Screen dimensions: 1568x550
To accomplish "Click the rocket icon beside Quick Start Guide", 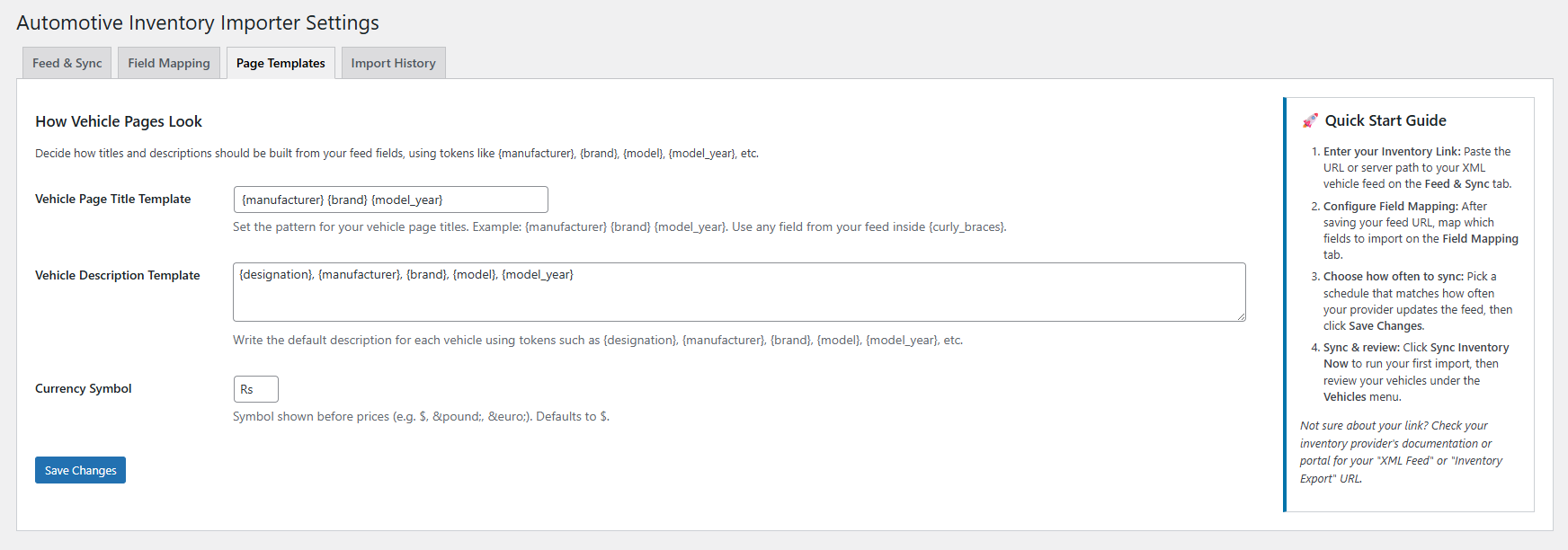I will click(1310, 120).
